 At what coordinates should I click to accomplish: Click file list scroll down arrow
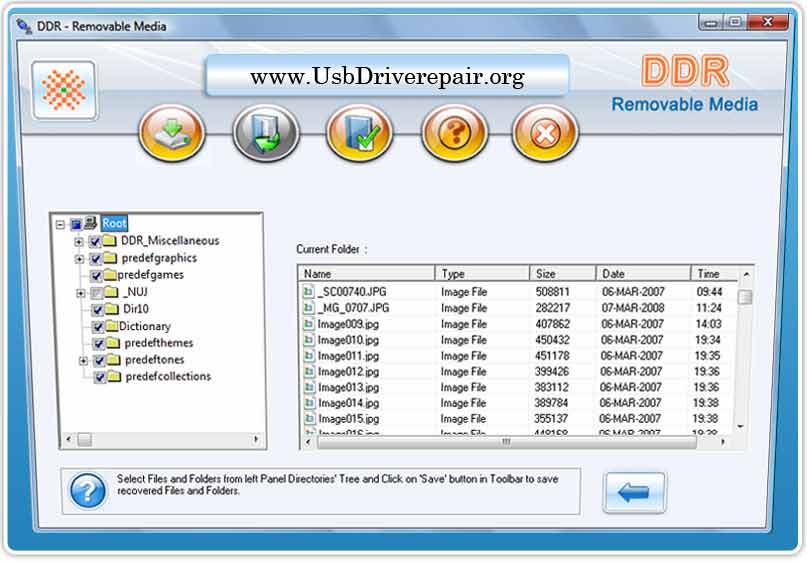741,426
